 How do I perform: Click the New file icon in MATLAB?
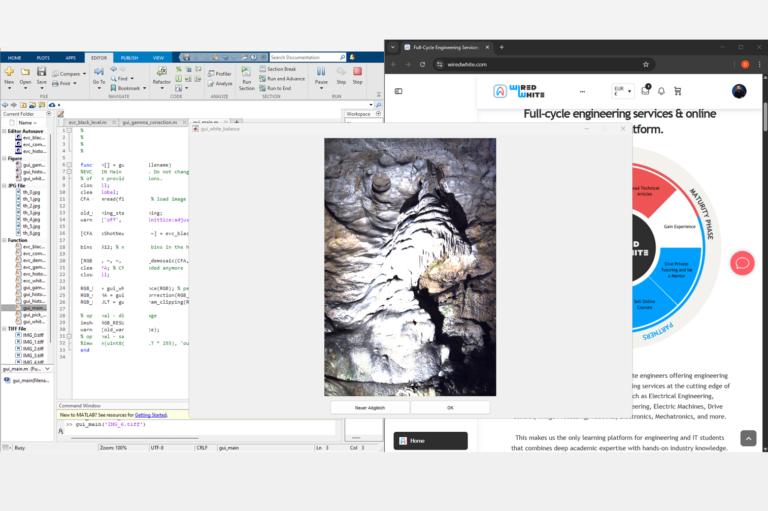9,72
